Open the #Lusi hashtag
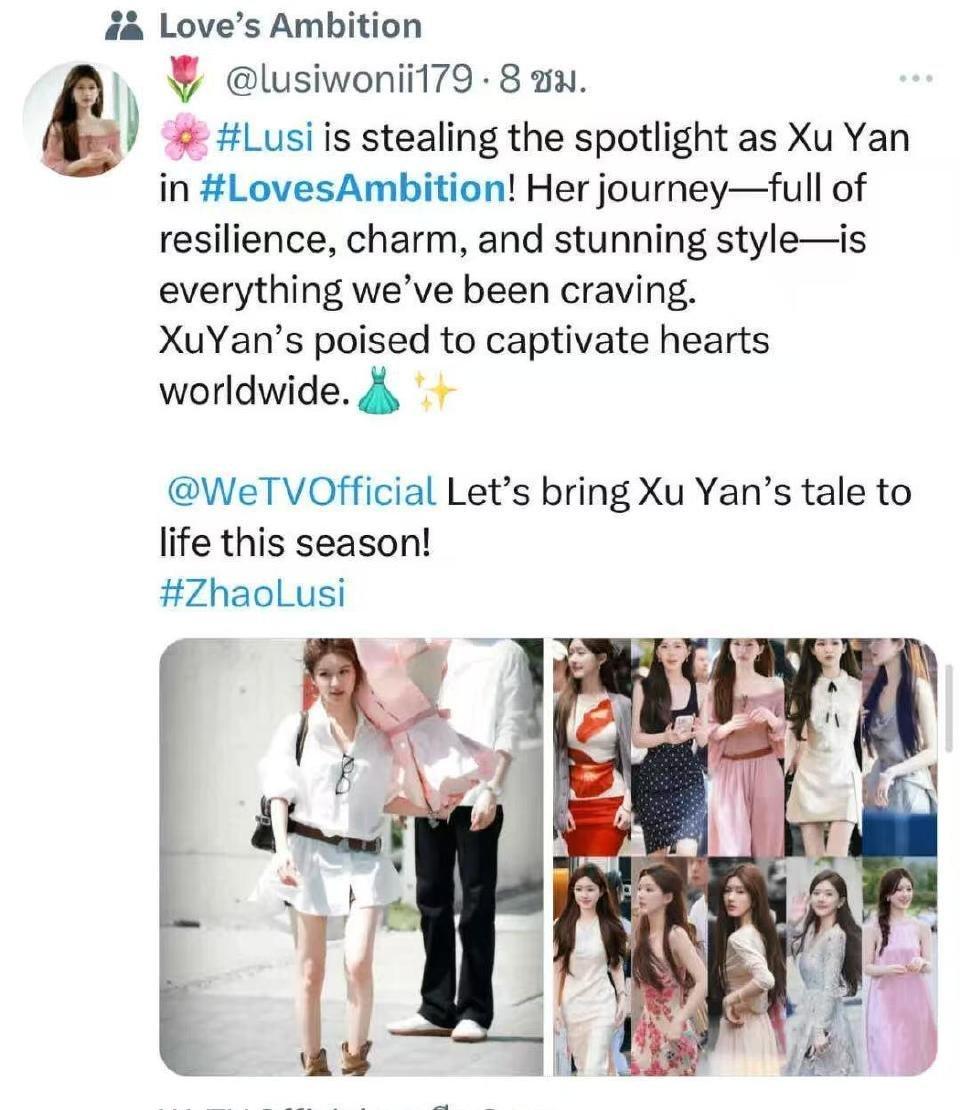This screenshot has height=1110, width=960. point(264,137)
